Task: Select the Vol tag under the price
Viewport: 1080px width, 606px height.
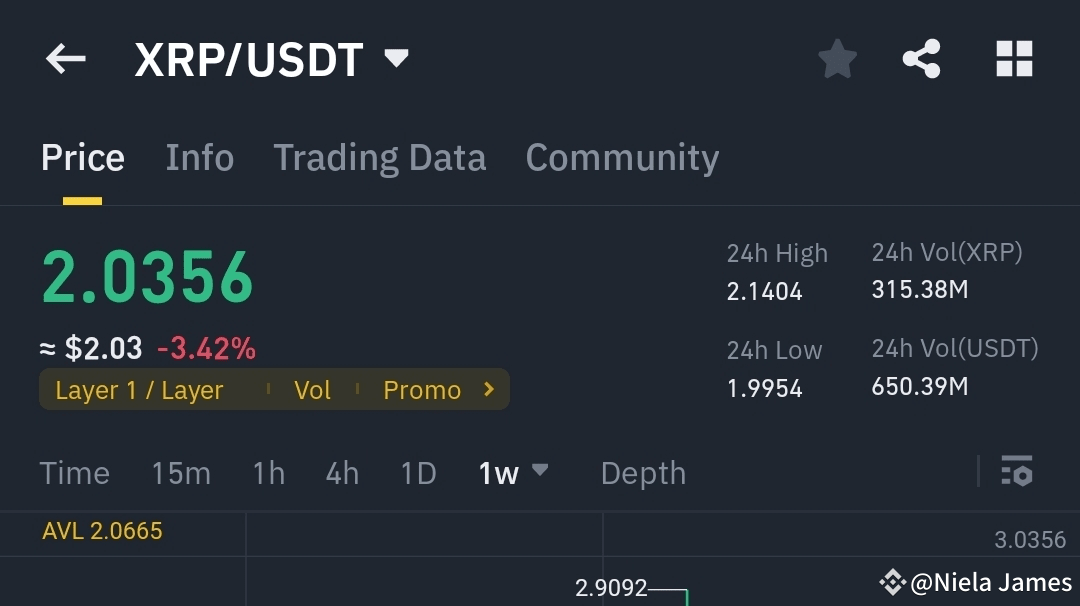Action: (x=313, y=390)
